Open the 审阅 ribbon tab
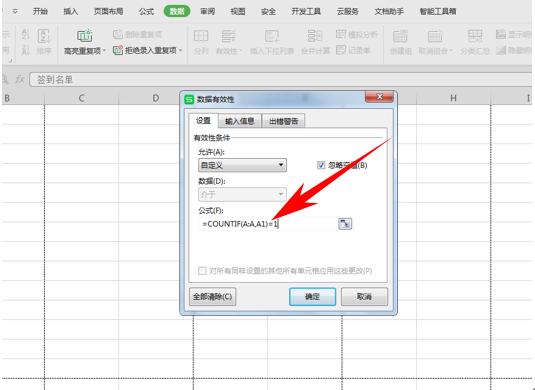The image size is (535, 390). 207,11
